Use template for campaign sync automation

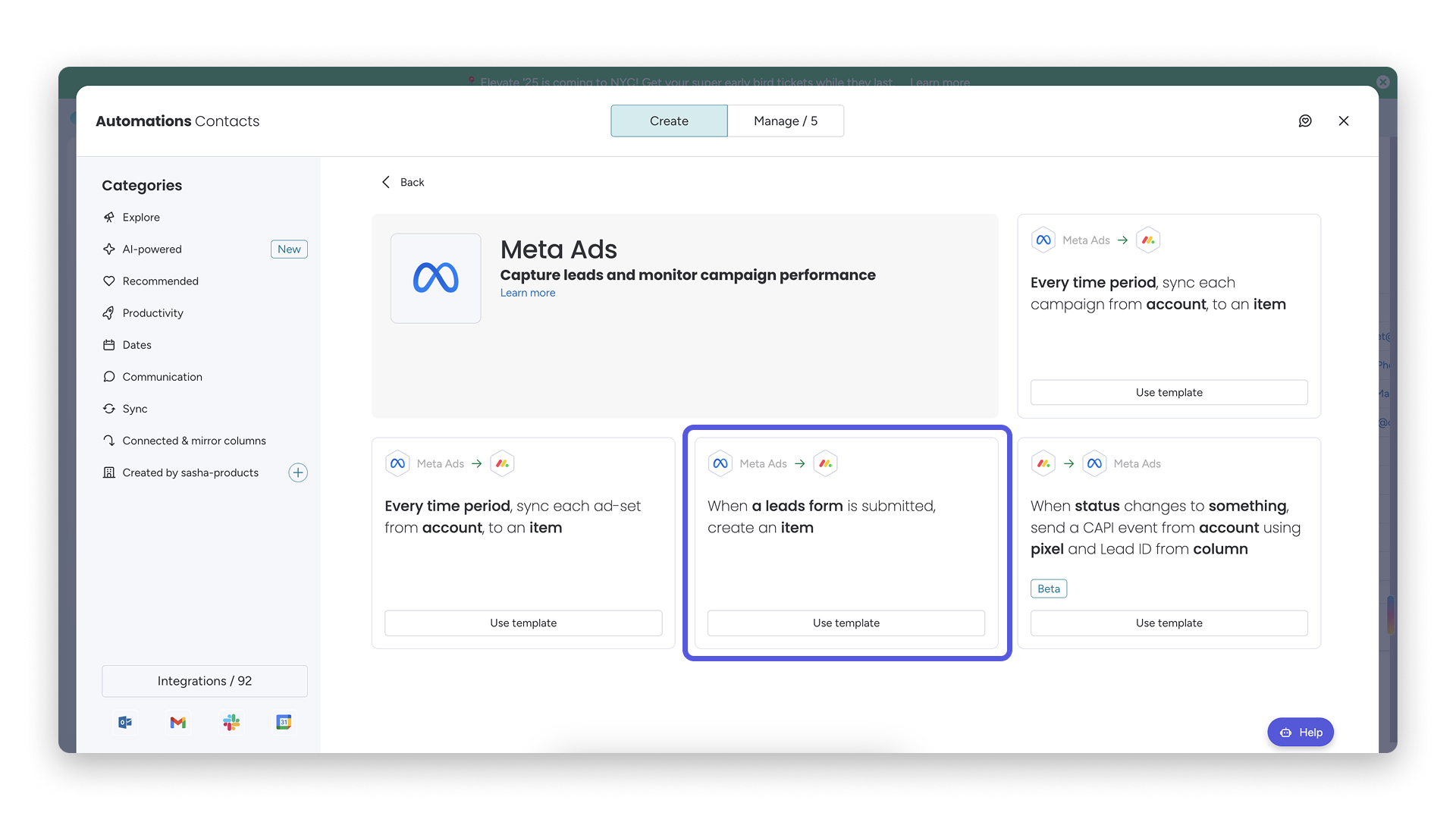[1169, 392]
